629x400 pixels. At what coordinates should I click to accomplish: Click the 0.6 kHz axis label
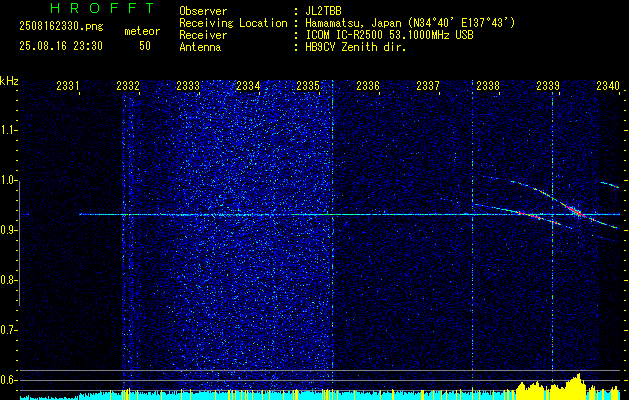click(7, 380)
